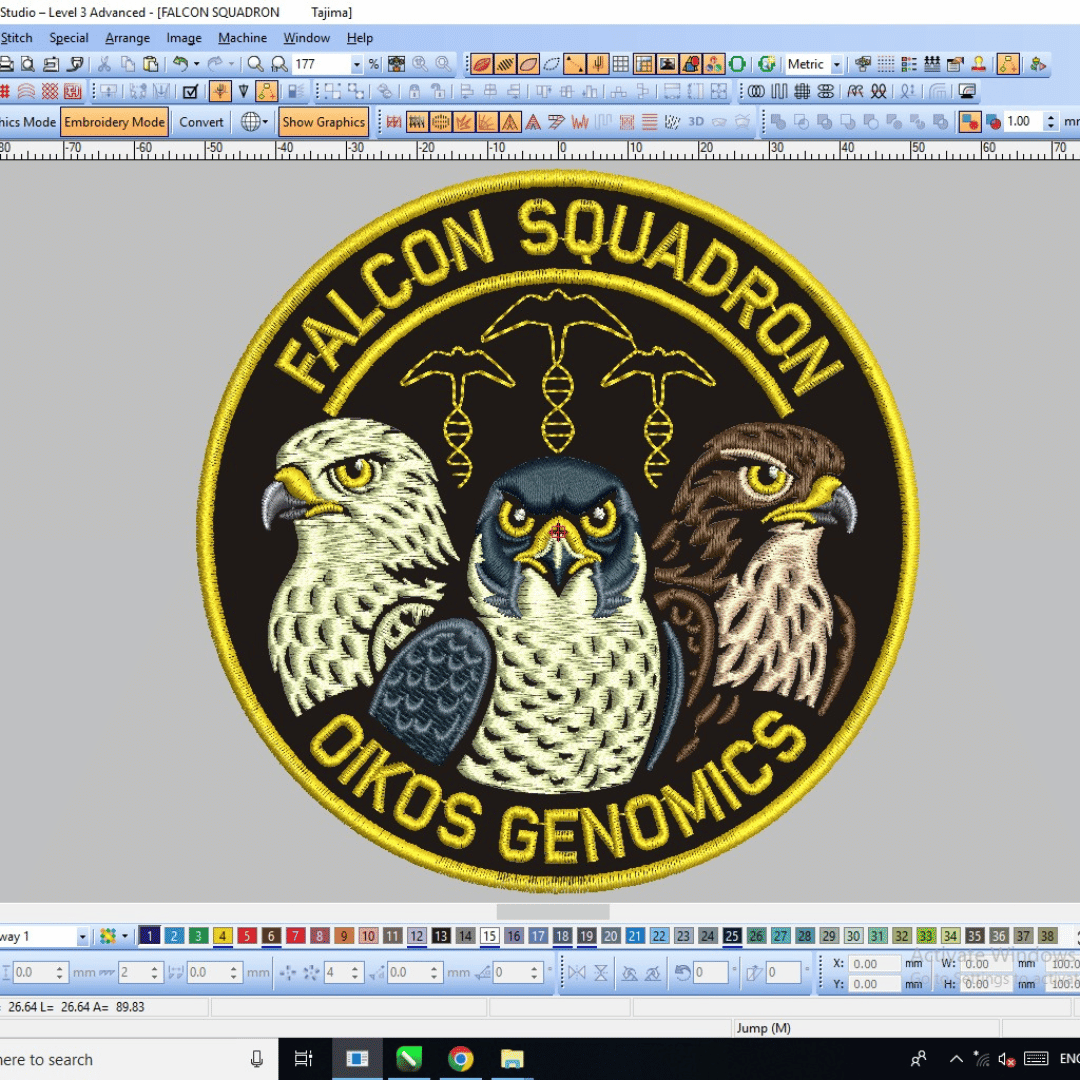Viewport: 1080px width, 1080px height.
Task: Click the red zigzag W stitch icon
Action: tap(580, 122)
